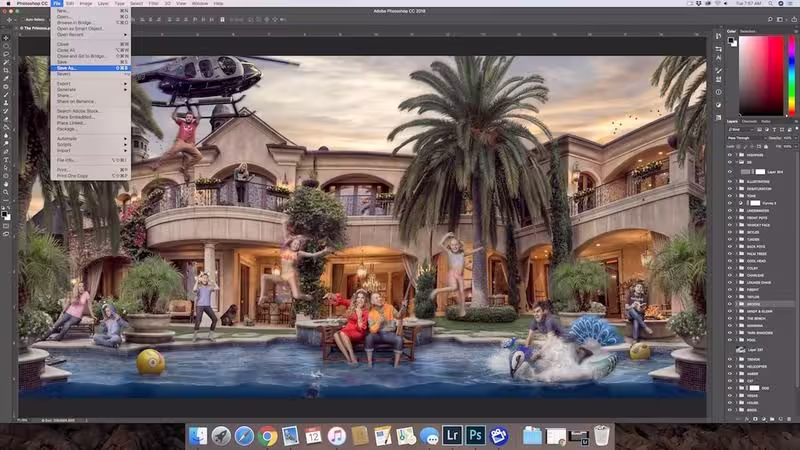Viewport: 800px width, 450px height.
Task: Click the vertical hue slider strip
Action: 792,76
